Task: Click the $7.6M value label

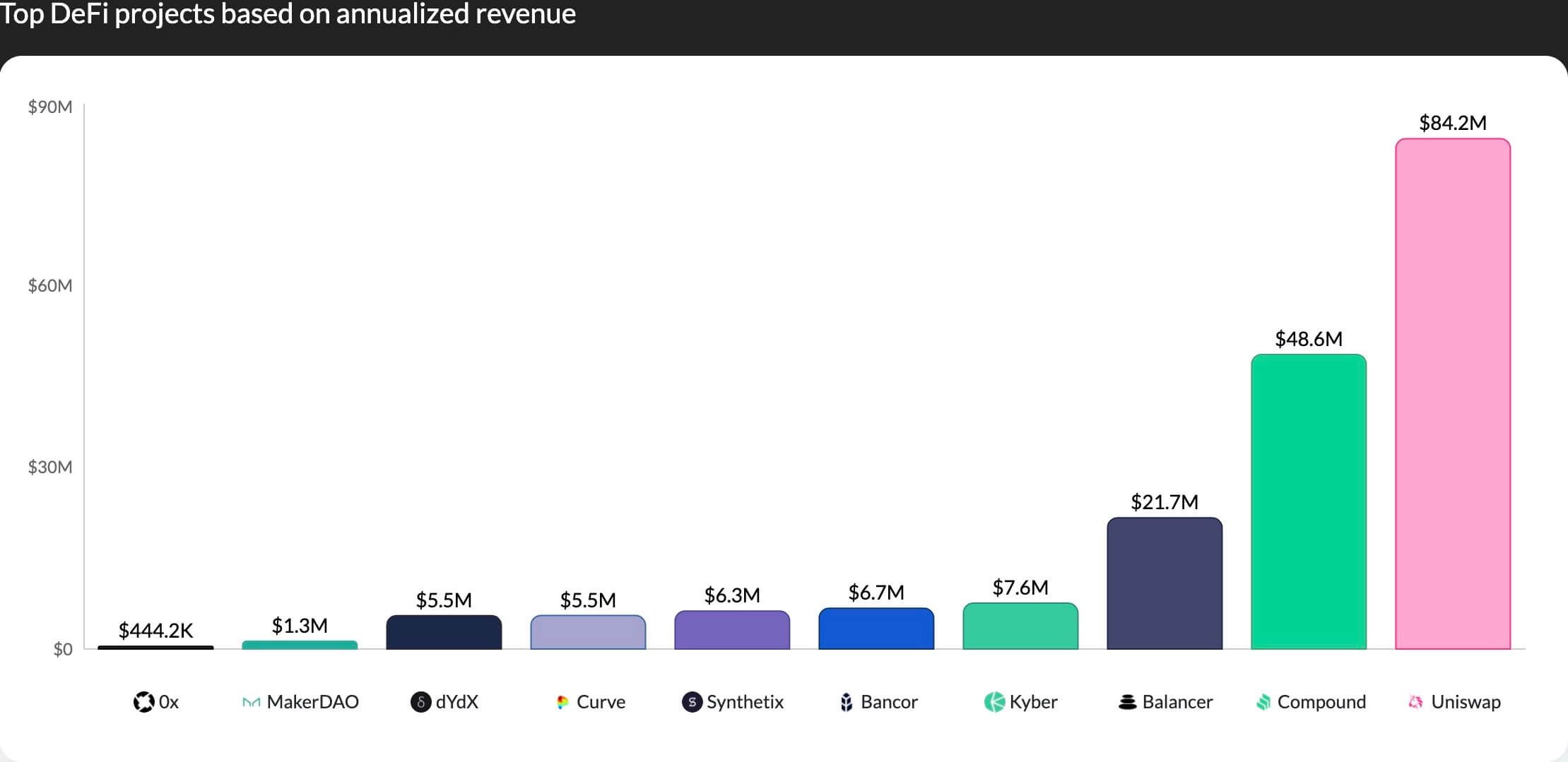Action: [x=1020, y=588]
